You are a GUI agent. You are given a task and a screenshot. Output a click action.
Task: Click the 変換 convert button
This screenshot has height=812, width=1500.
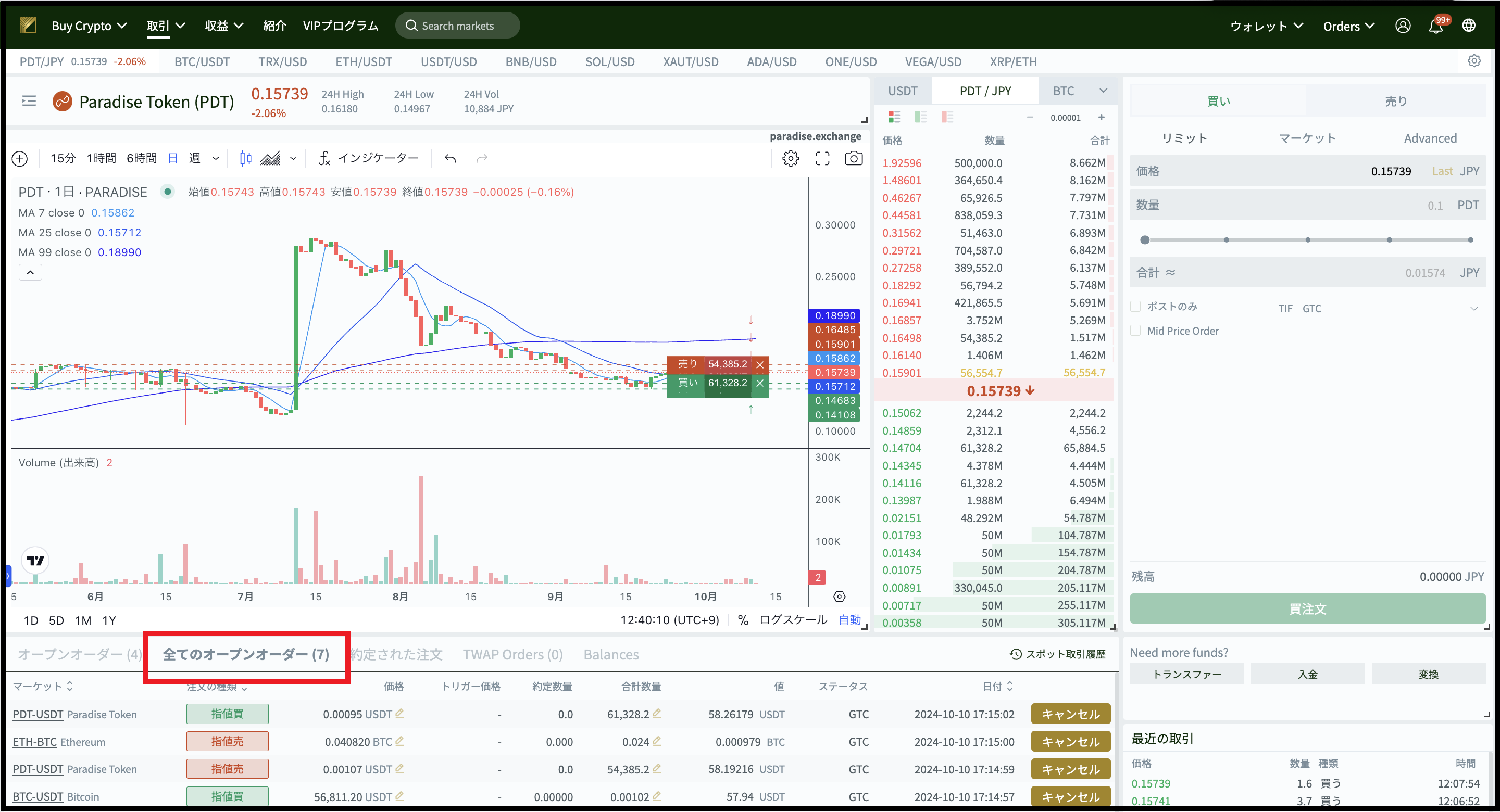[x=1429, y=674]
